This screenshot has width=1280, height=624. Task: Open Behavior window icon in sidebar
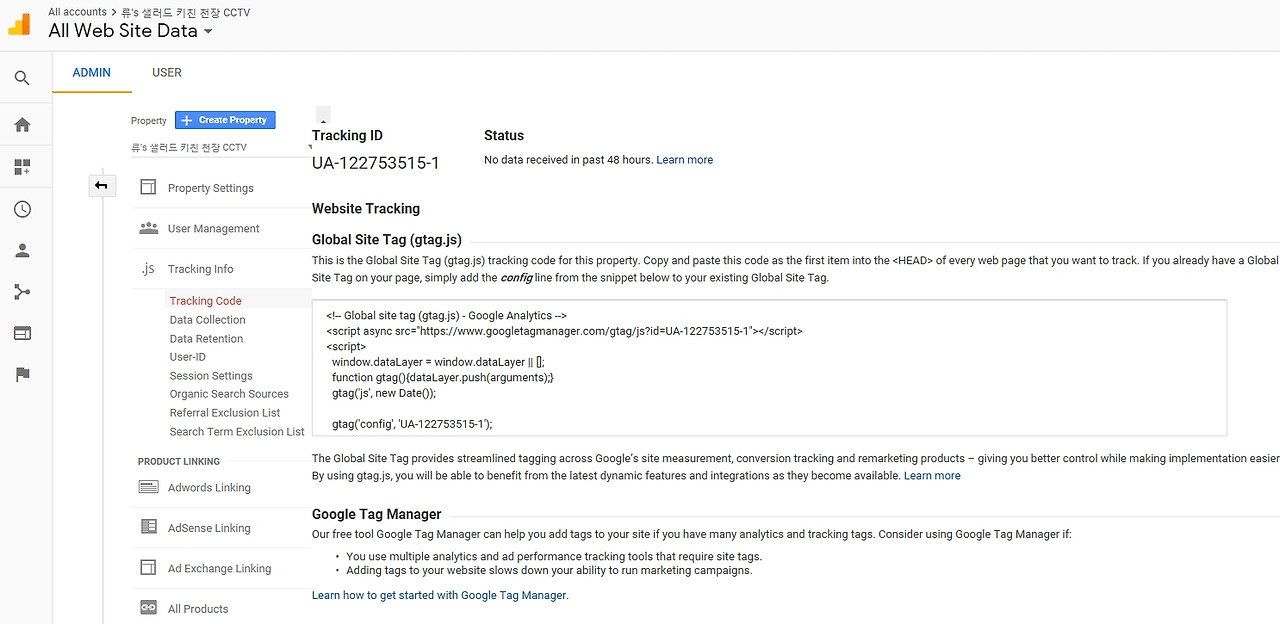tap(22, 333)
